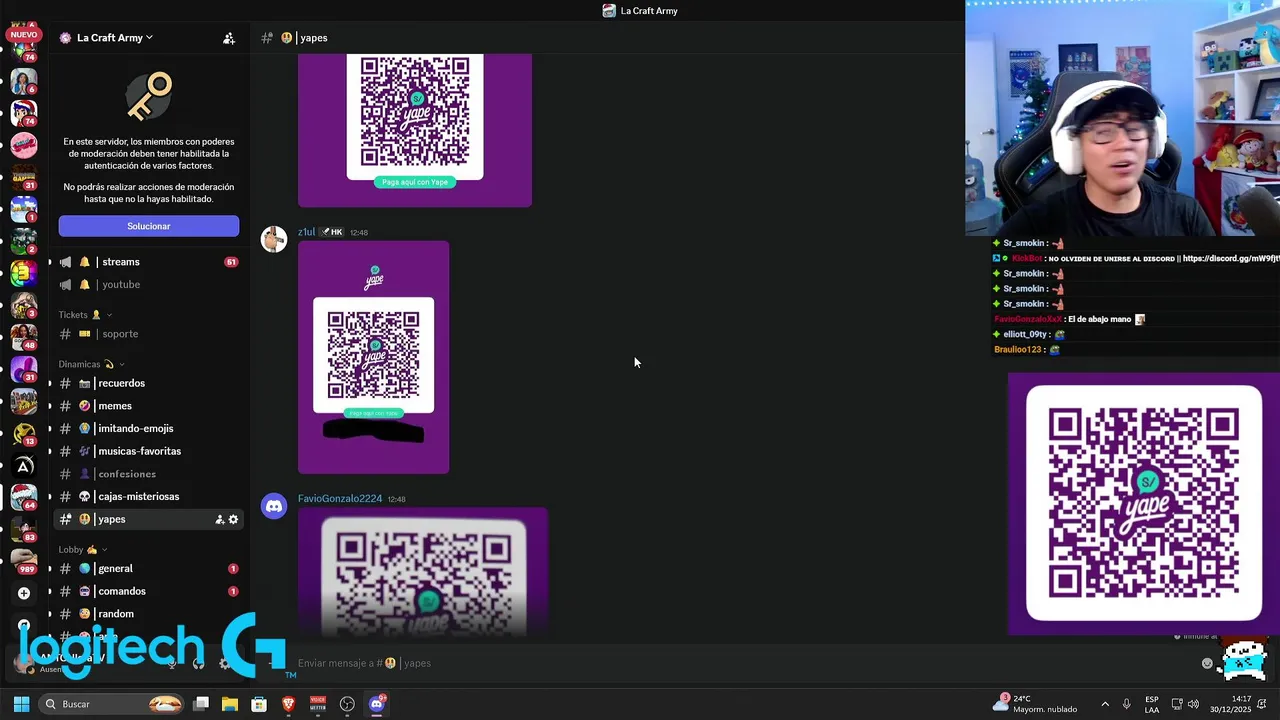The width and height of the screenshot is (1280, 720).
Task: Open the random channel
Action: pos(146,614)
